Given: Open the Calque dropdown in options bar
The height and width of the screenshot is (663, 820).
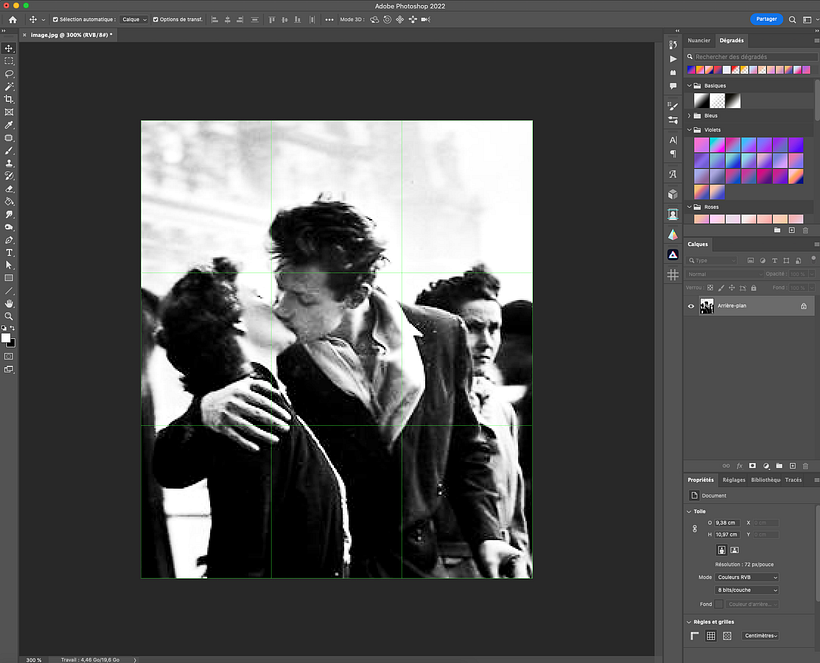Looking at the screenshot, I should pyautogui.click(x=134, y=19).
